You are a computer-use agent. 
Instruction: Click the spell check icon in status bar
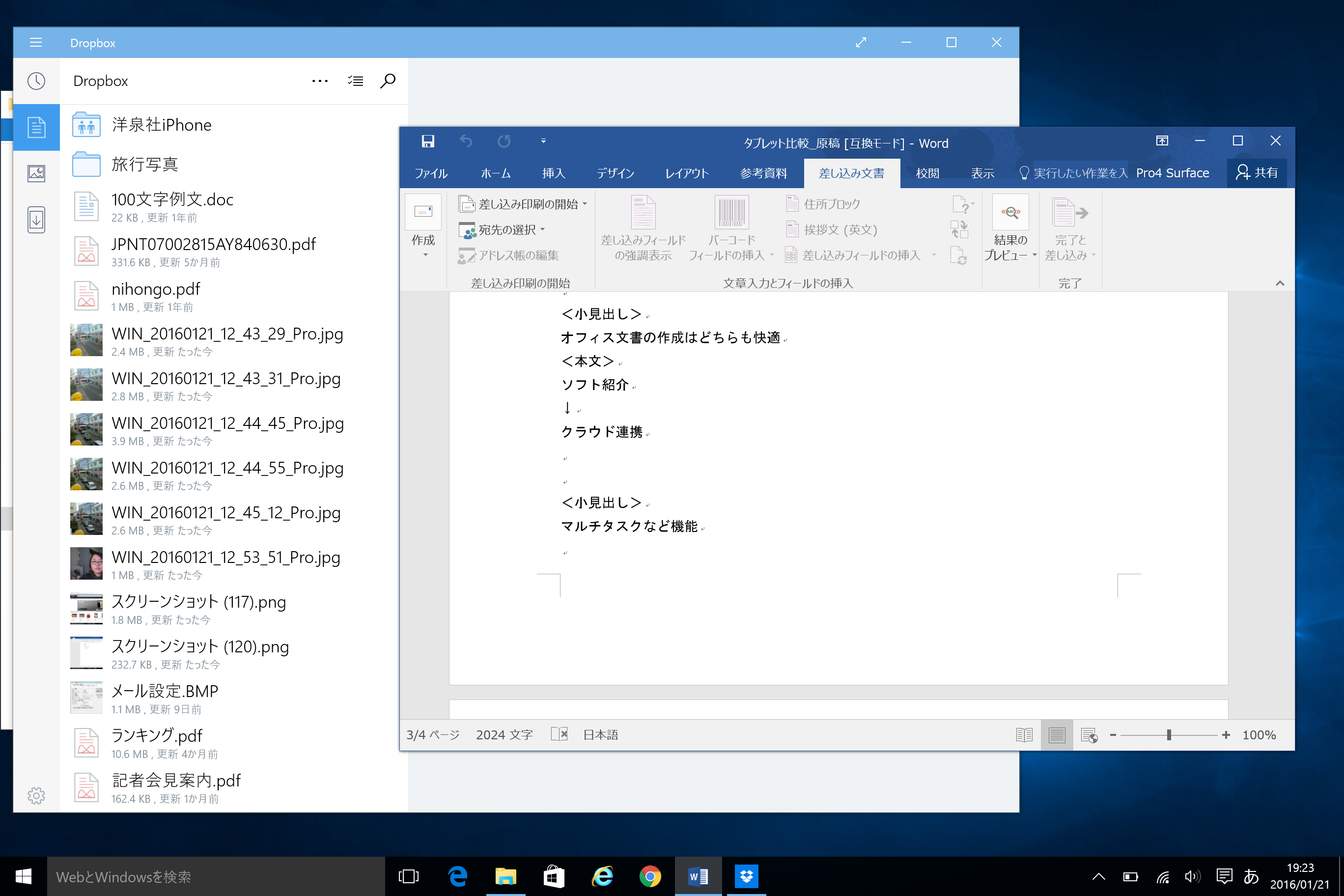click(x=559, y=734)
